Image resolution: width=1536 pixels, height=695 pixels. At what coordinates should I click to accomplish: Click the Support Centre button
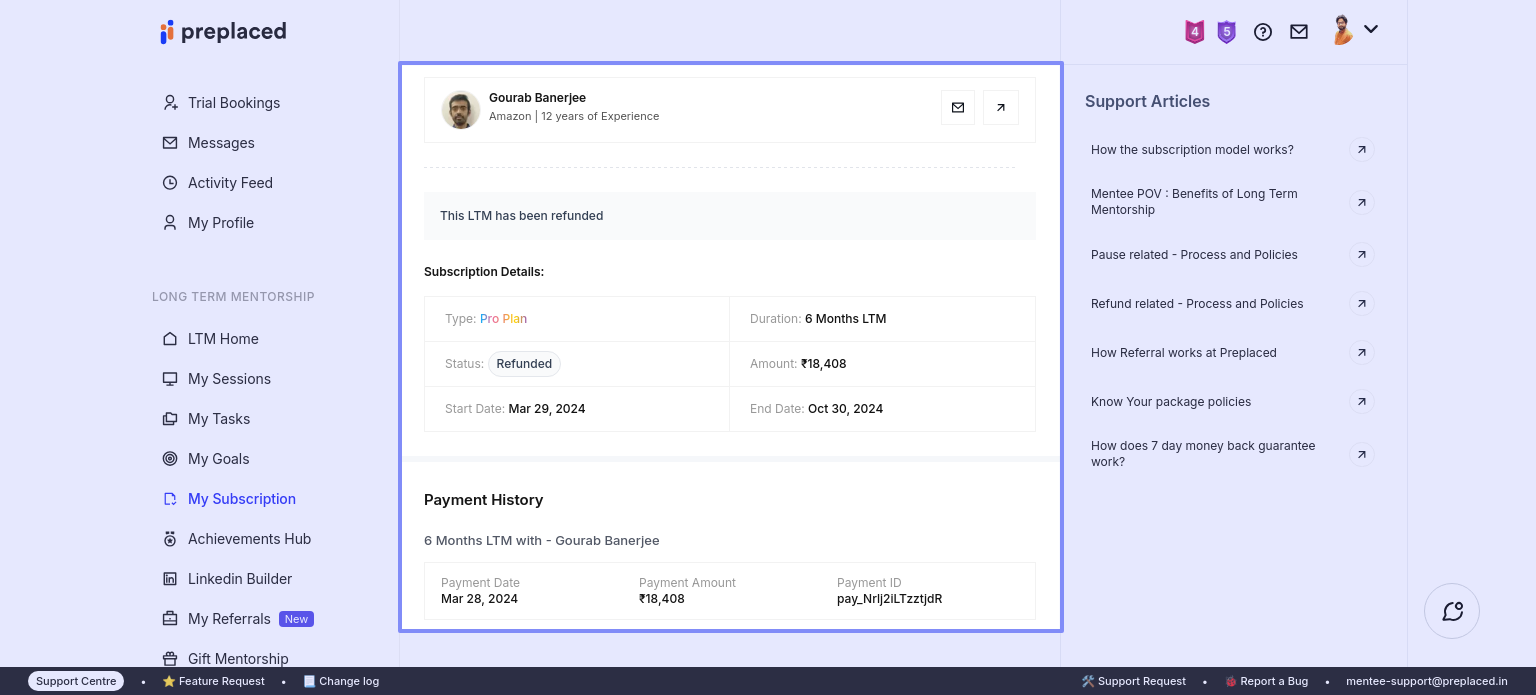(x=76, y=681)
